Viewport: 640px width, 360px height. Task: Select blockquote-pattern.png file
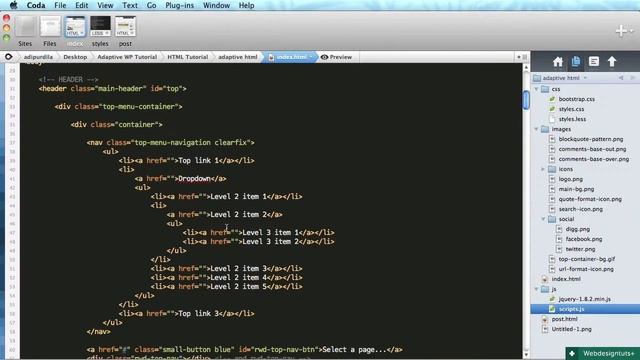pos(591,139)
